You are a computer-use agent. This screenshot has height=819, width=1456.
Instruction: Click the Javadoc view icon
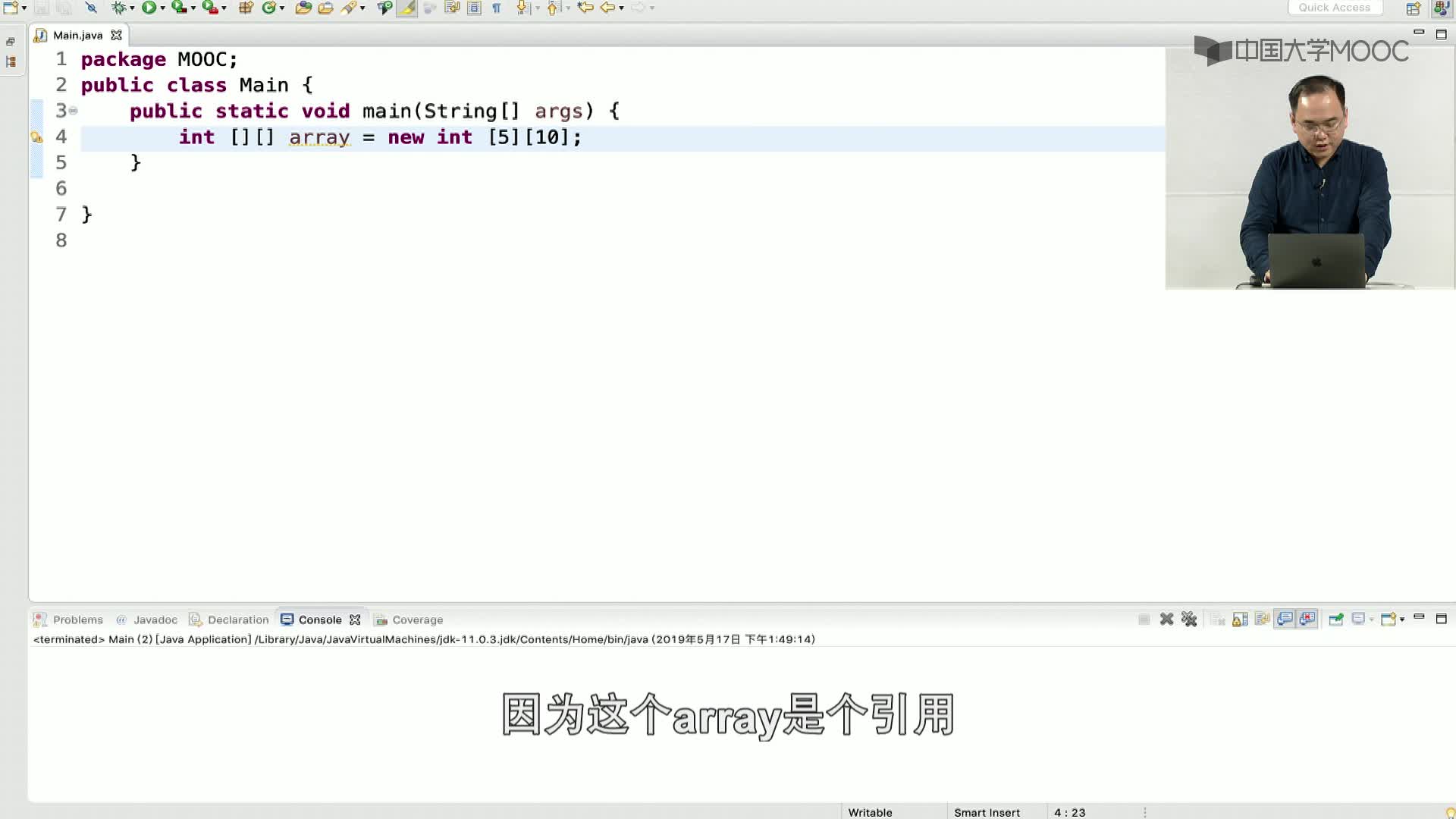pyautogui.click(x=120, y=619)
